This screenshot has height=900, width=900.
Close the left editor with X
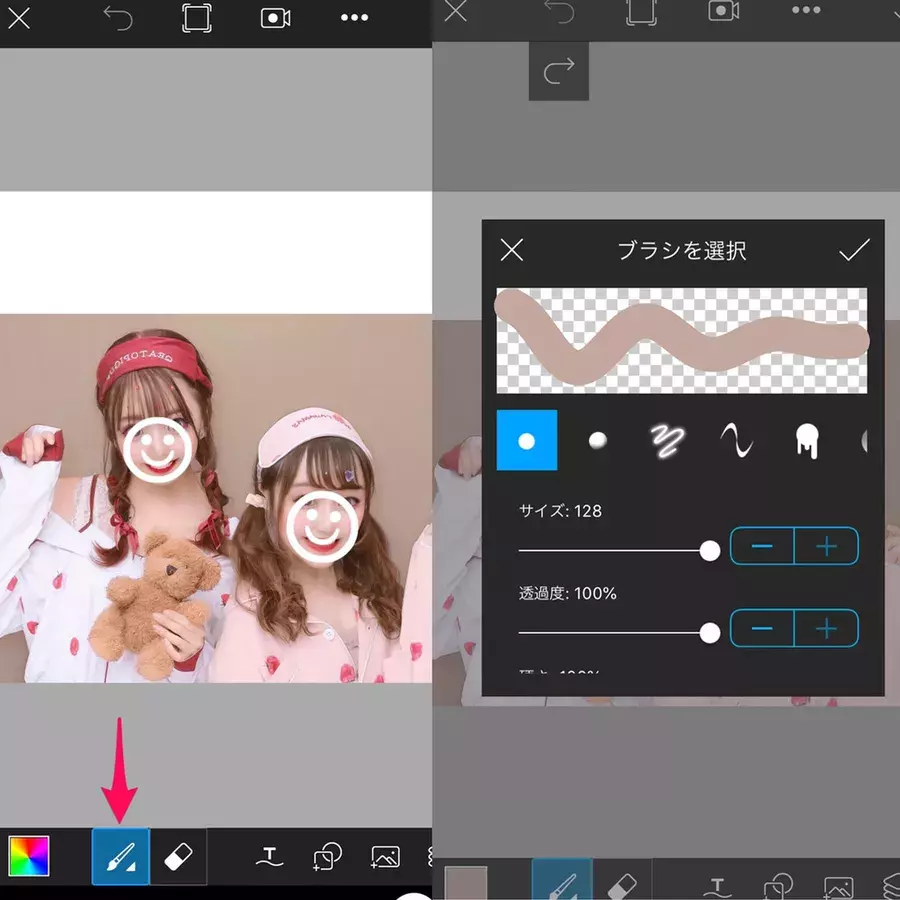(x=19, y=18)
